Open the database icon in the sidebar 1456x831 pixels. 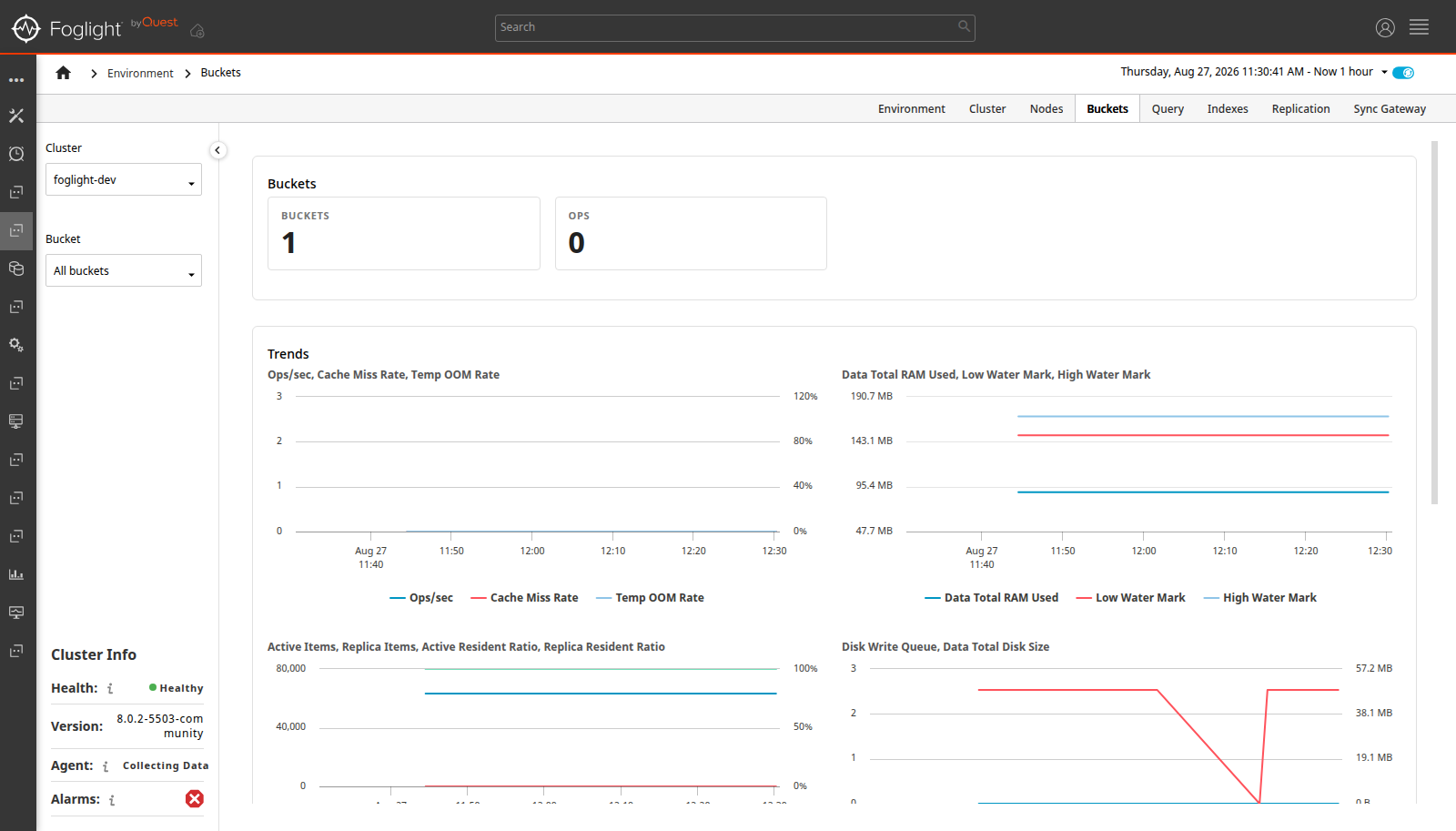pyautogui.click(x=16, y=269)
